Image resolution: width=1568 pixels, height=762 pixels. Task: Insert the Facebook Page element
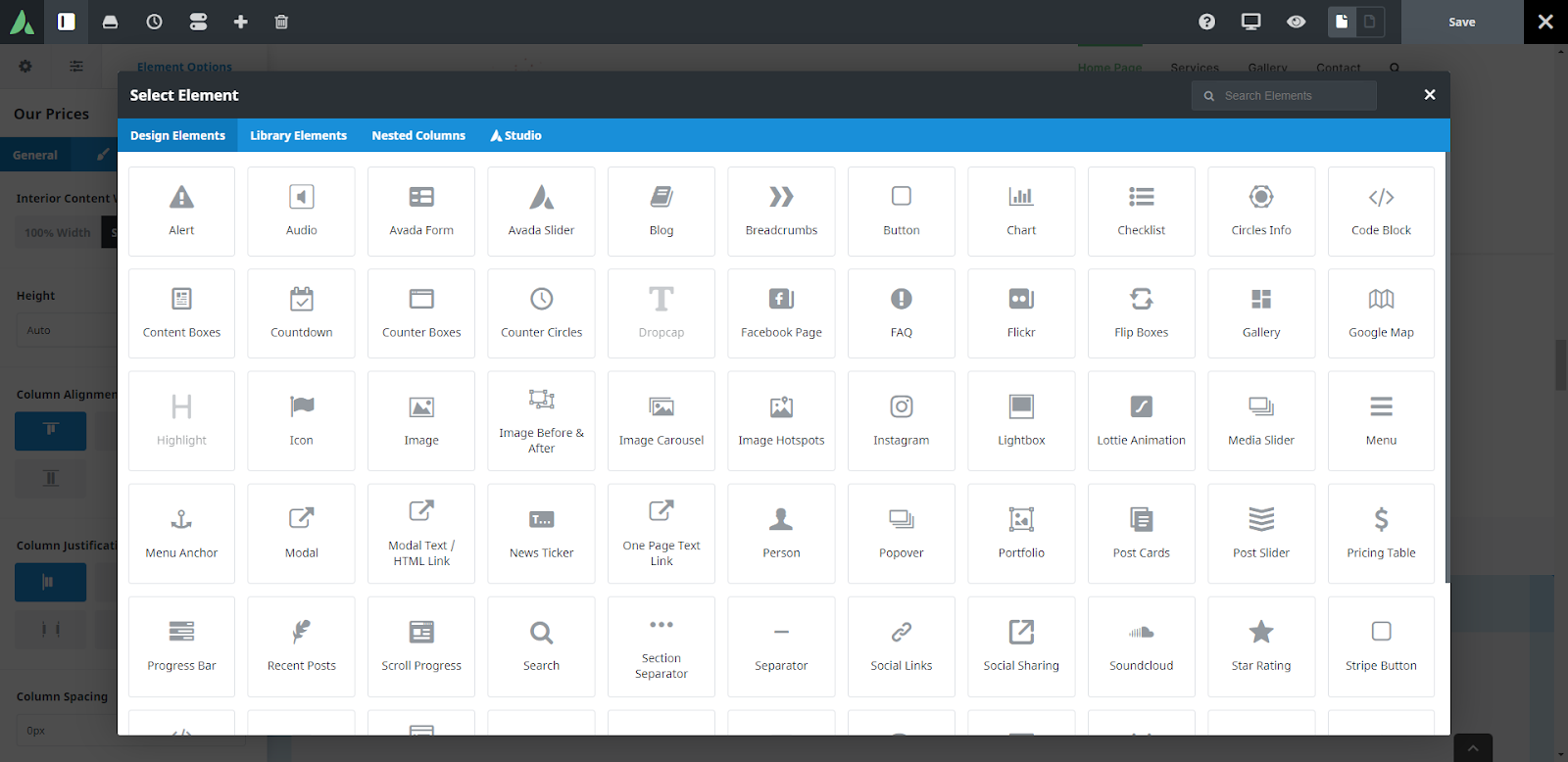point(781,313)
